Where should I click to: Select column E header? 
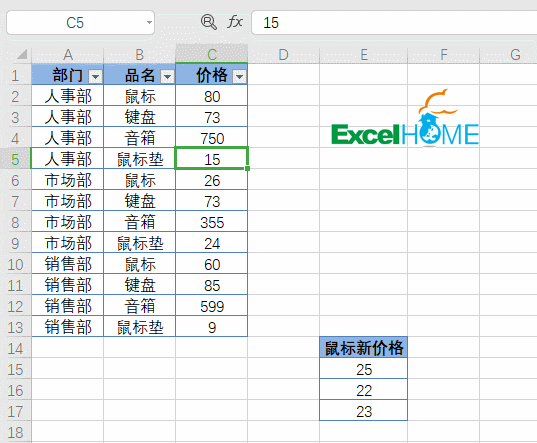coord(364,54)
